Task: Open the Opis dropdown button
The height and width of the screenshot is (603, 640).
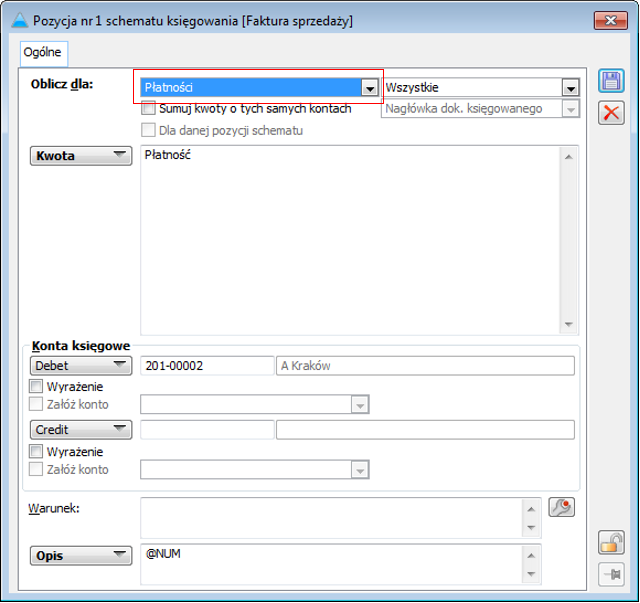Action: (x=81, y=556)
